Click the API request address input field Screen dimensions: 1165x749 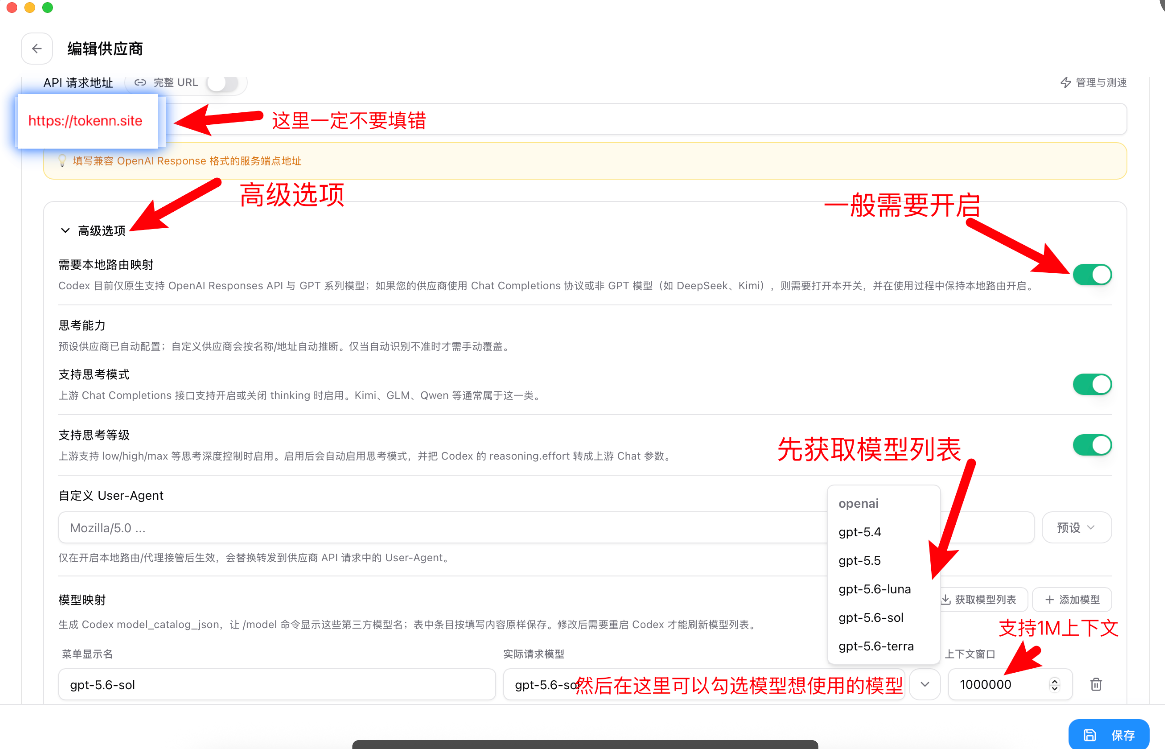pos(585,120)
